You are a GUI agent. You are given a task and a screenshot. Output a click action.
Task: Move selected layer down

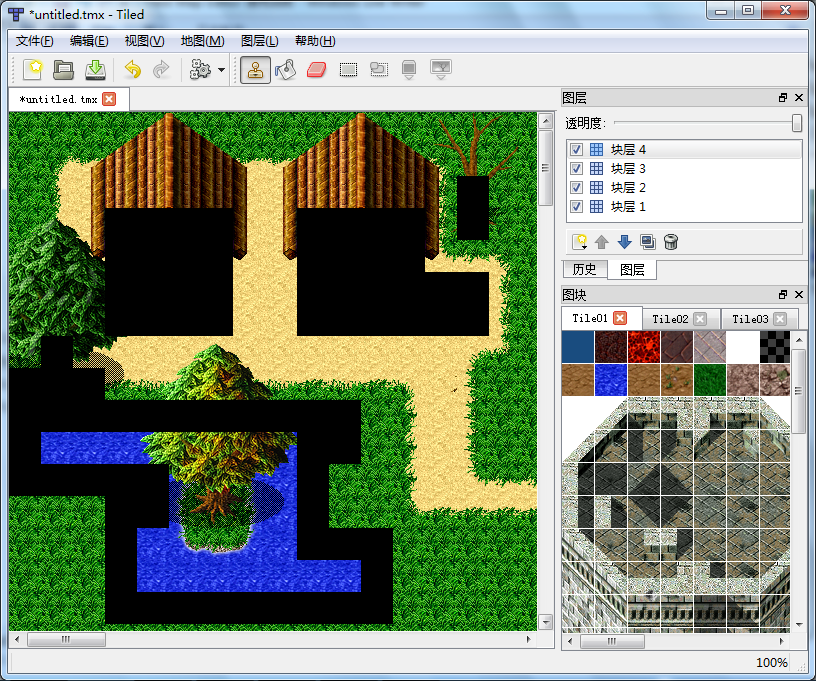click(x=624, y=242)
